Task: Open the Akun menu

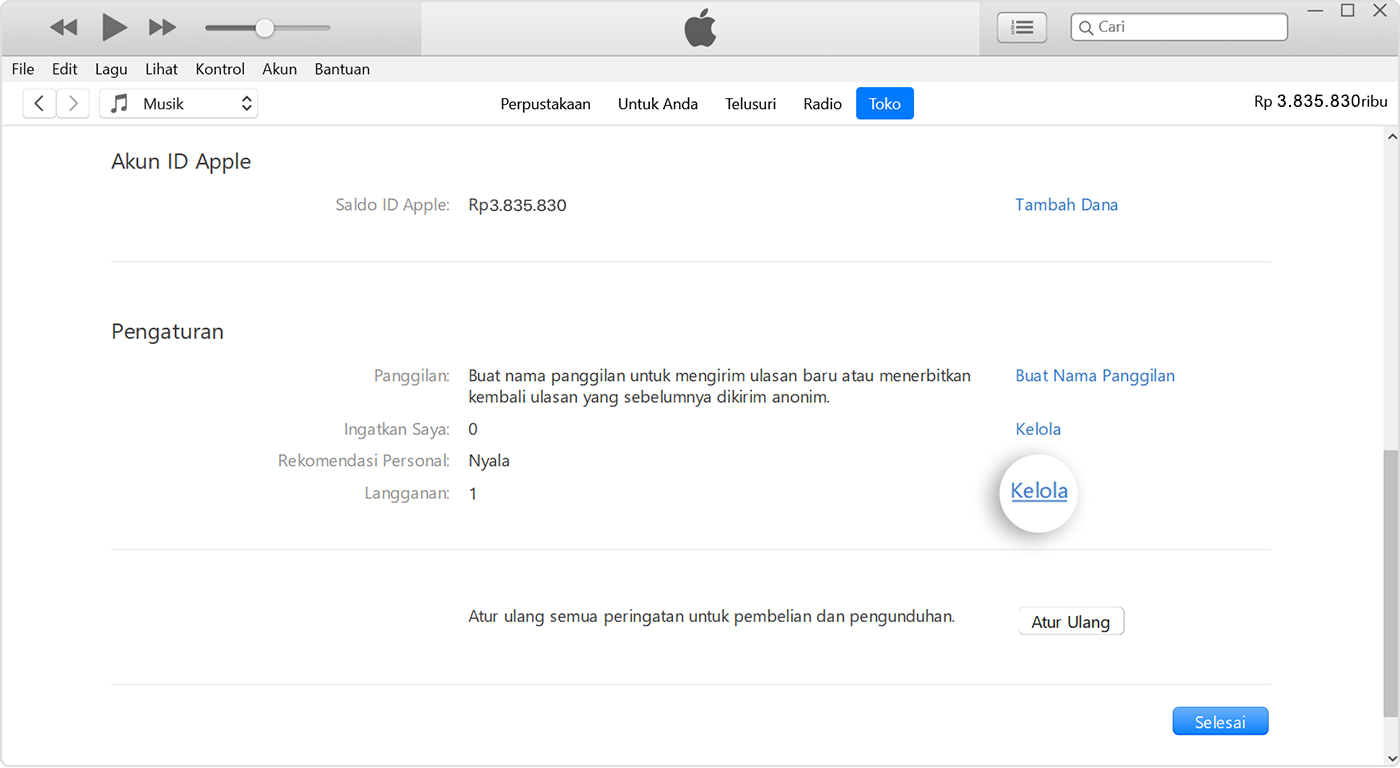Action: pyautogui.click(x=280, y=69)
